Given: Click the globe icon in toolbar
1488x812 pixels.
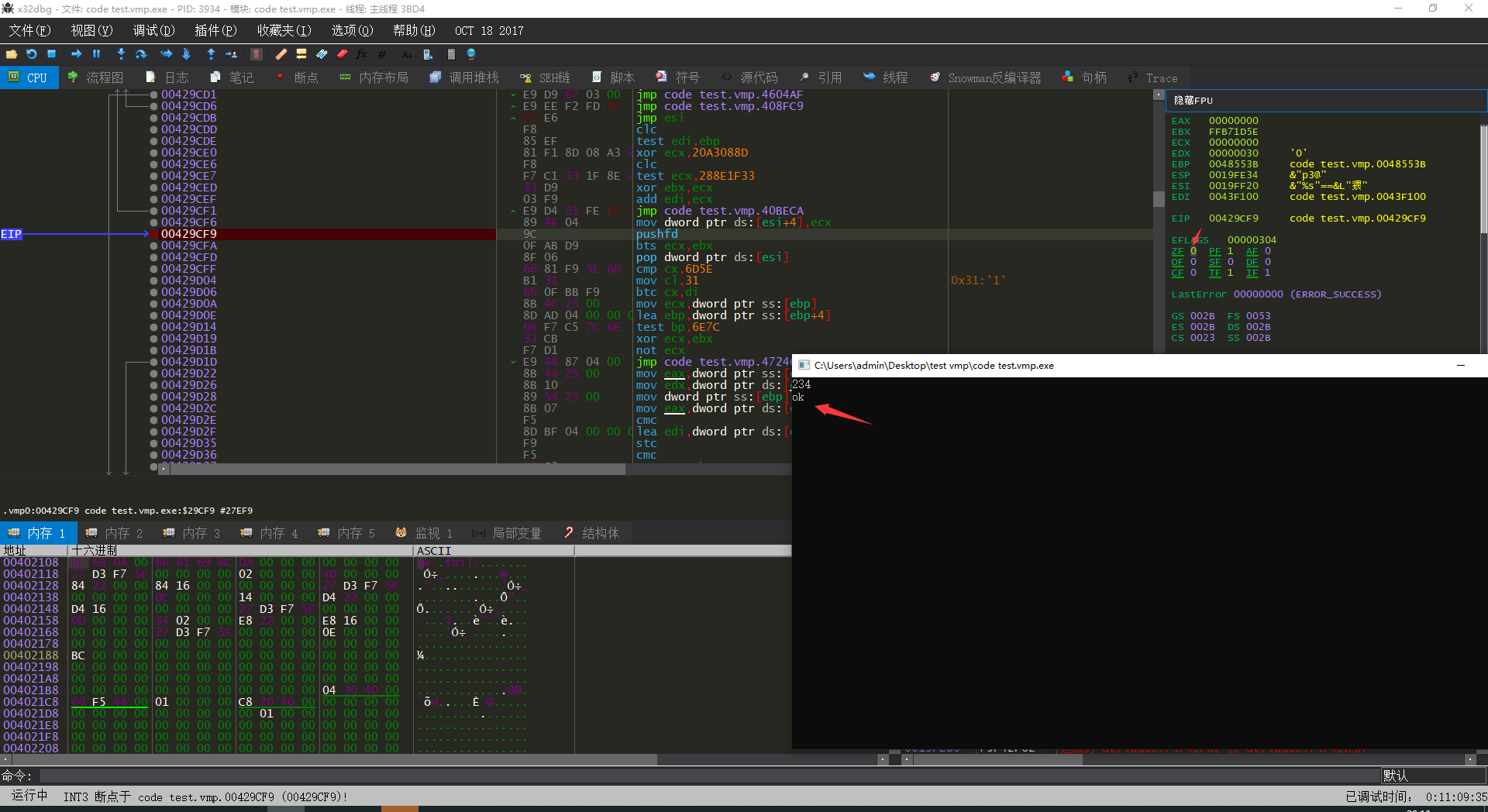Looking at the screenshot, I should pyautogui.click(x=471, y=54).
